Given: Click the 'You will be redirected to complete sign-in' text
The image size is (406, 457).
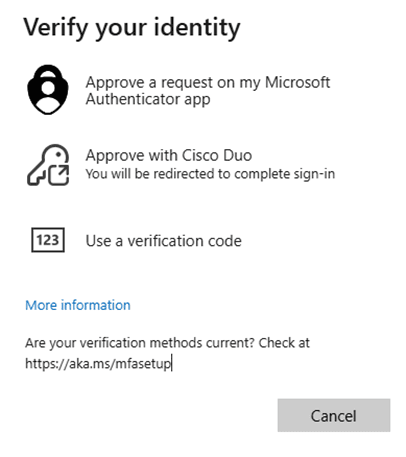Looking at the screenshot, I should 210,174.
